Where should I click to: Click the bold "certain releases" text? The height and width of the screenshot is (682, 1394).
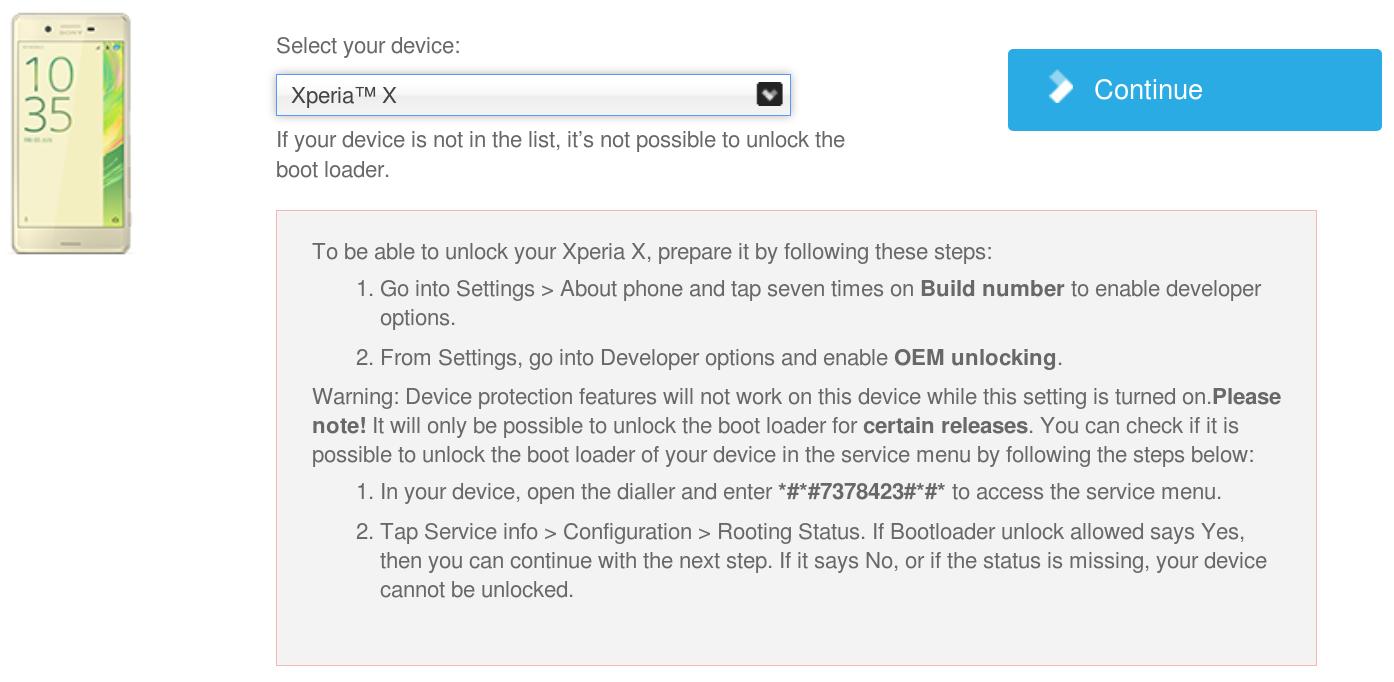(945, 426)
